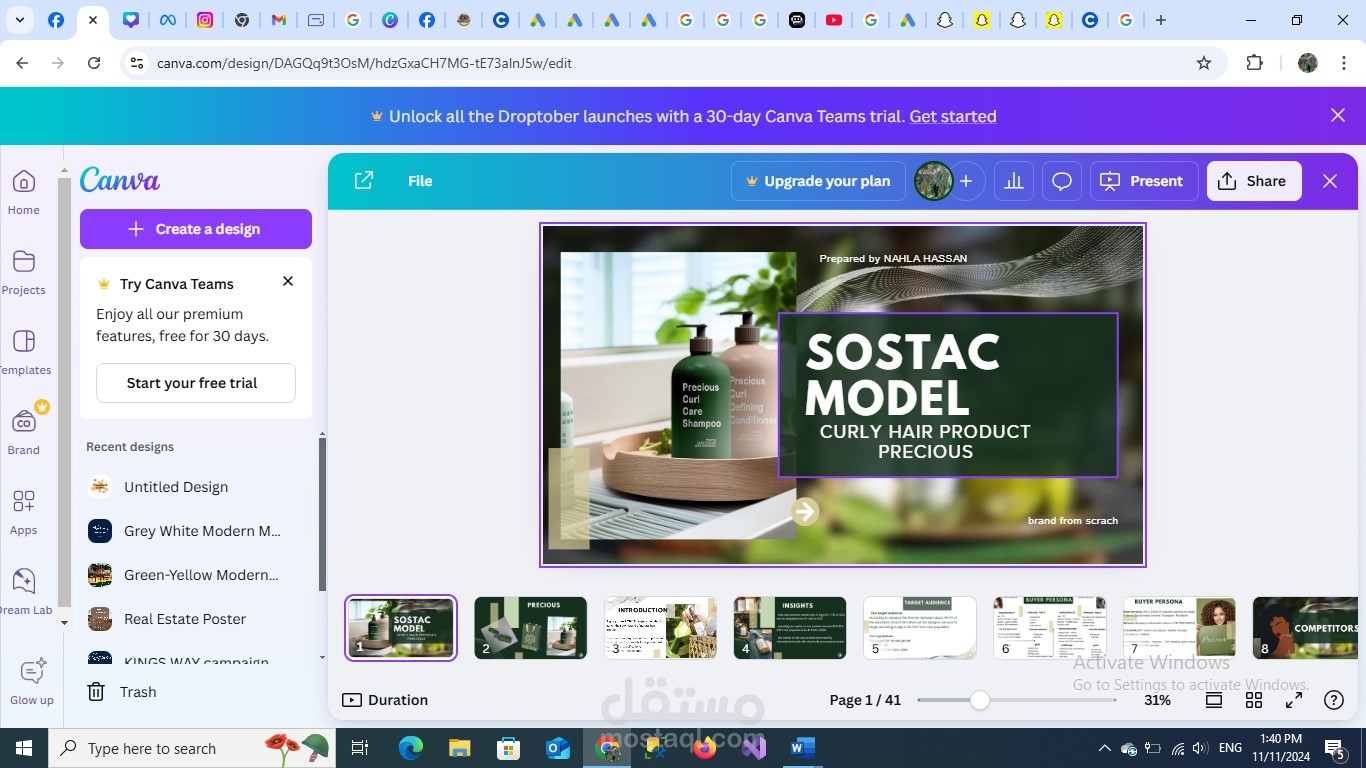1366x768 pixels.
Task: Click the Duration button
Action: (385, 700)
